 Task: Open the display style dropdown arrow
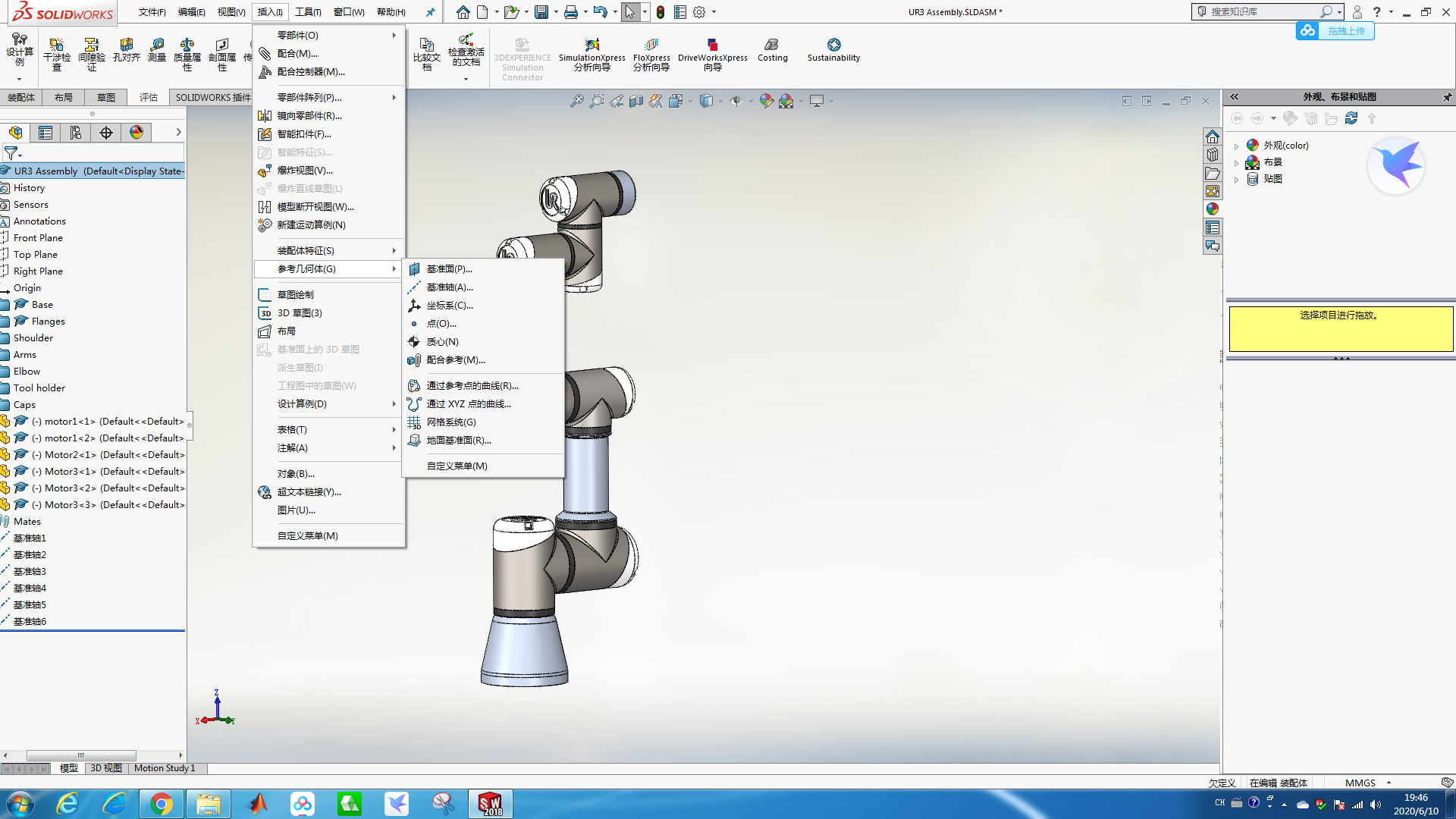(721, 101)
